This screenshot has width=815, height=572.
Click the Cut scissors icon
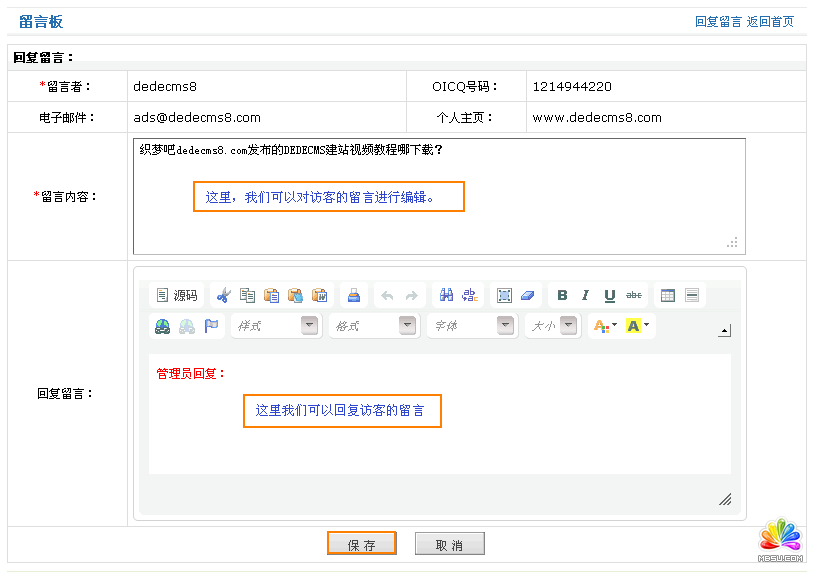[223, 295]
